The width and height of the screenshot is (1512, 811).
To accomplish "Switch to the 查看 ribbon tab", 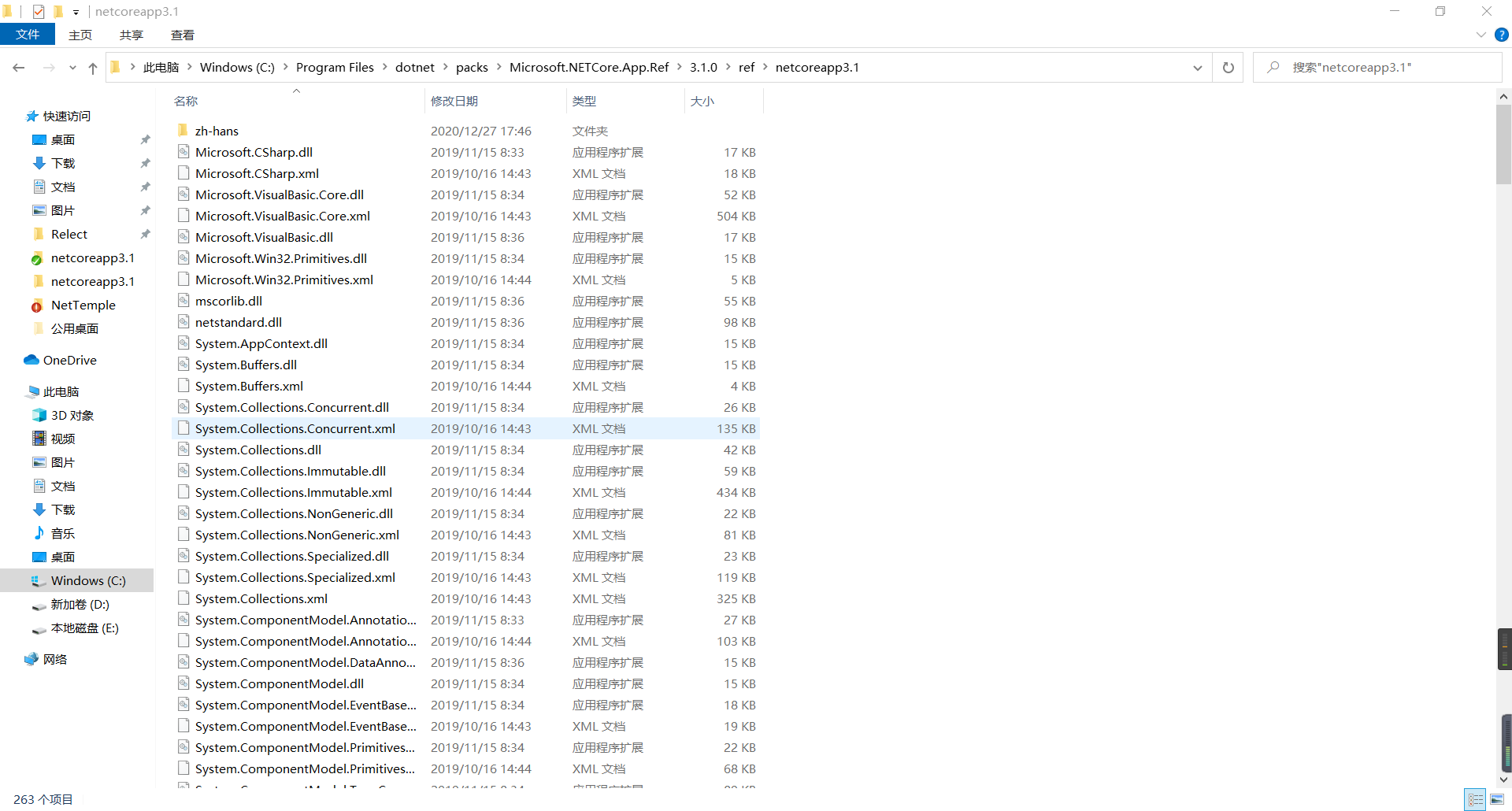I will (183, 35).
